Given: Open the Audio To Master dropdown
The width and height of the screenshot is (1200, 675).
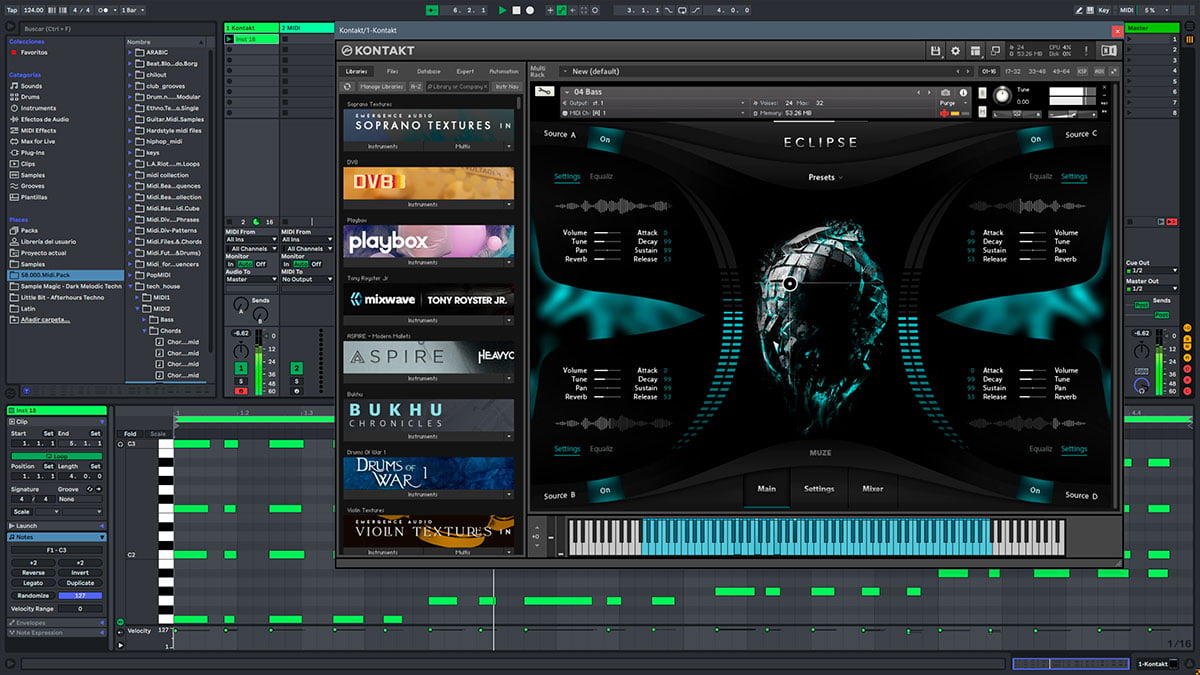Looking at the screenshot, I should coord(250,279).
